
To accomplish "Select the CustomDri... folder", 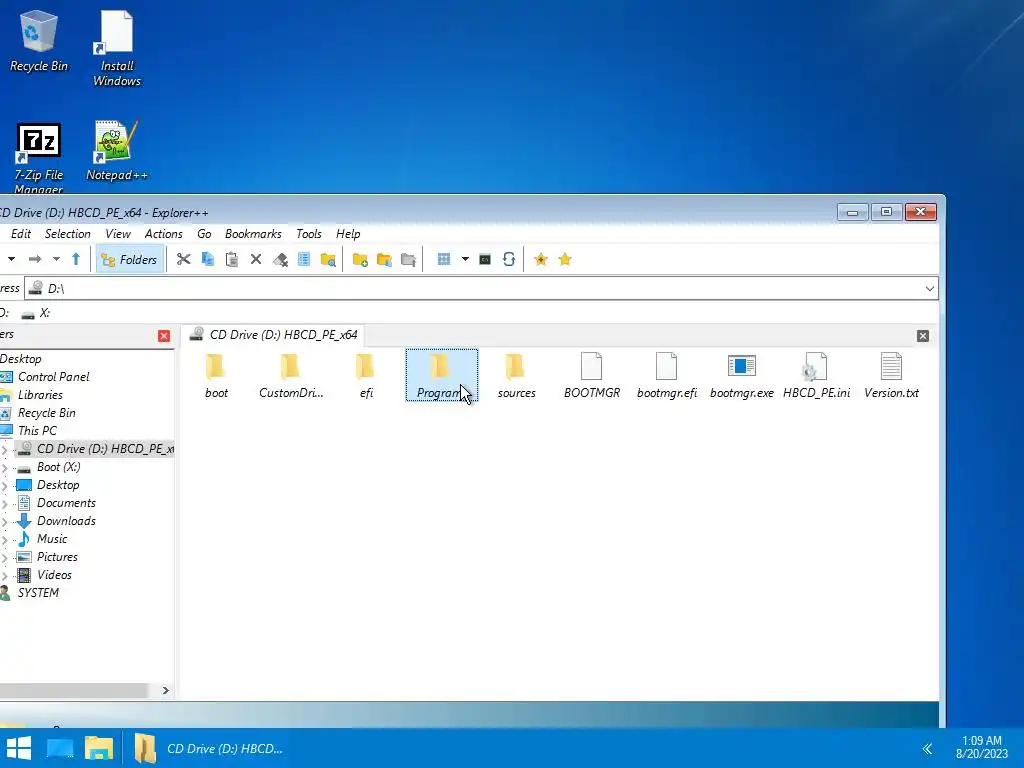I will (x=291, y=376).
